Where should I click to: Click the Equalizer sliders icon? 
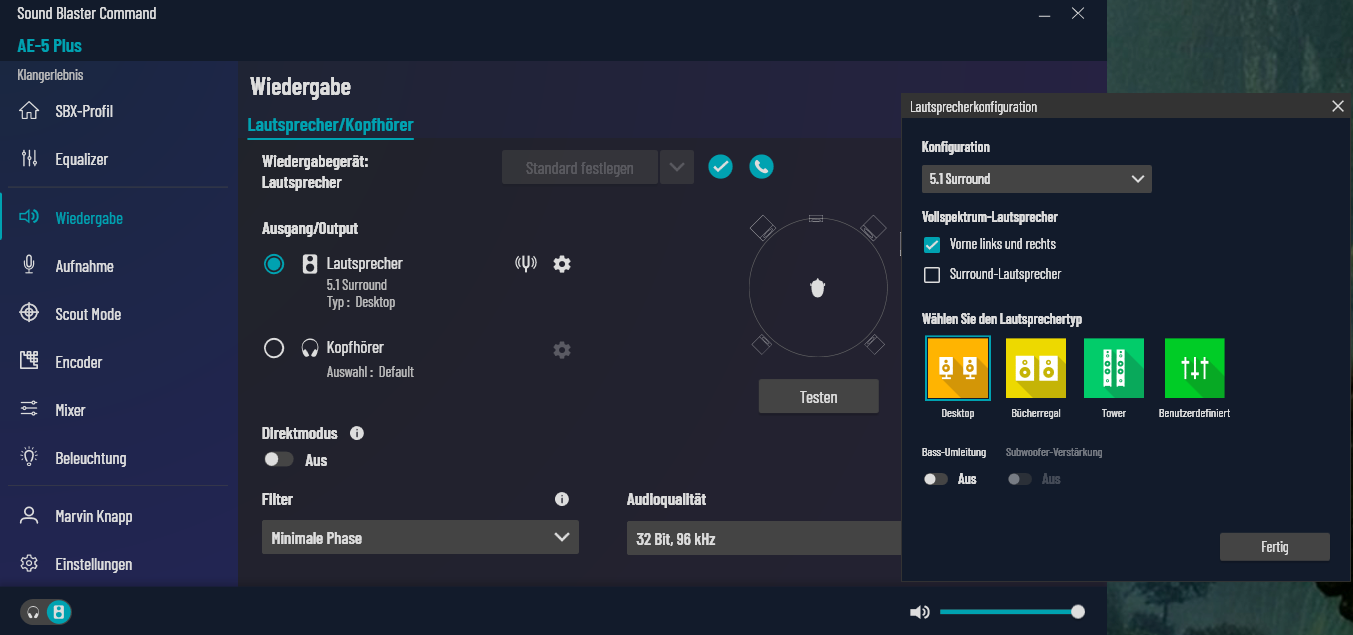[x=30, y=159]
